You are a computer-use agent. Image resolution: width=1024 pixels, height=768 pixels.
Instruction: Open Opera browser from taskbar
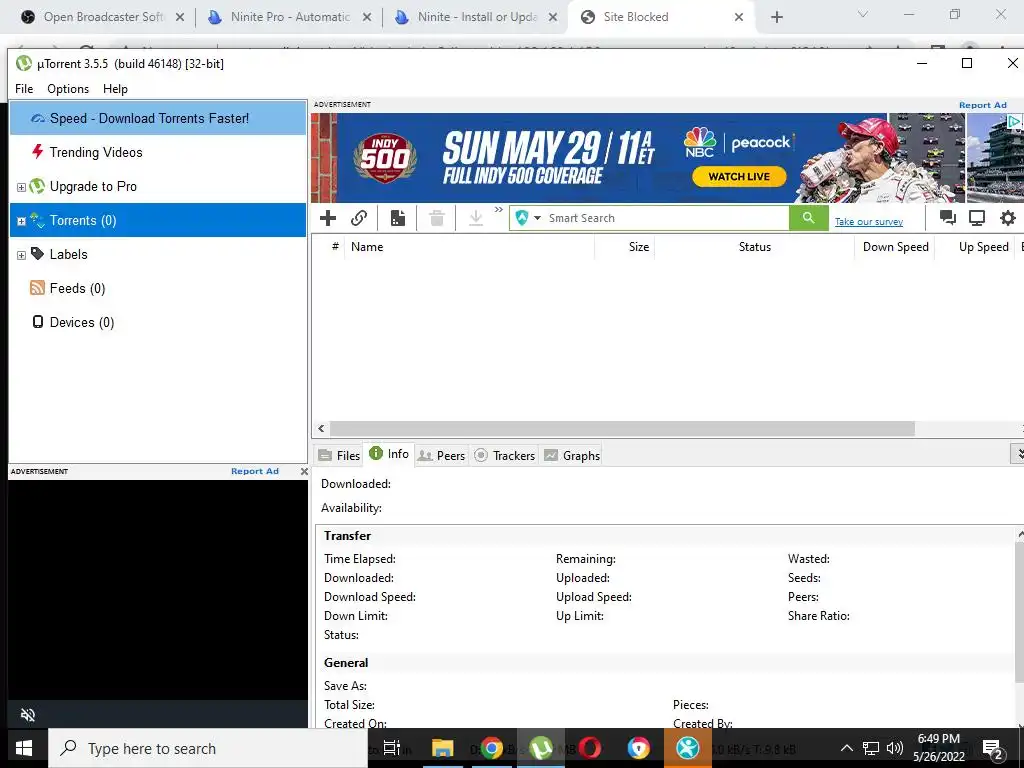[589, 748]
